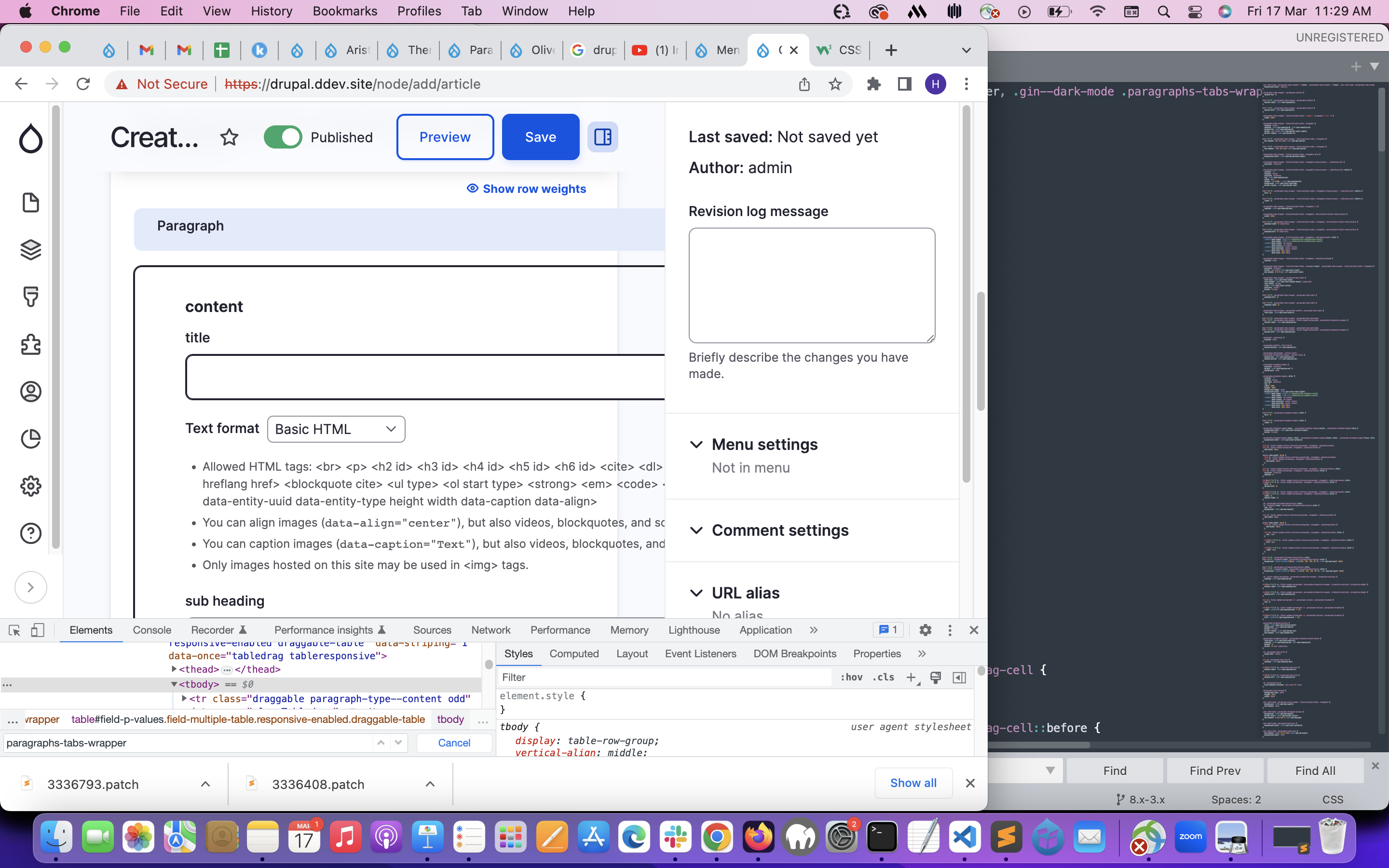Toggle the :hov element state panel
The height and width of the screenshot is (868, 1389).
851,678
